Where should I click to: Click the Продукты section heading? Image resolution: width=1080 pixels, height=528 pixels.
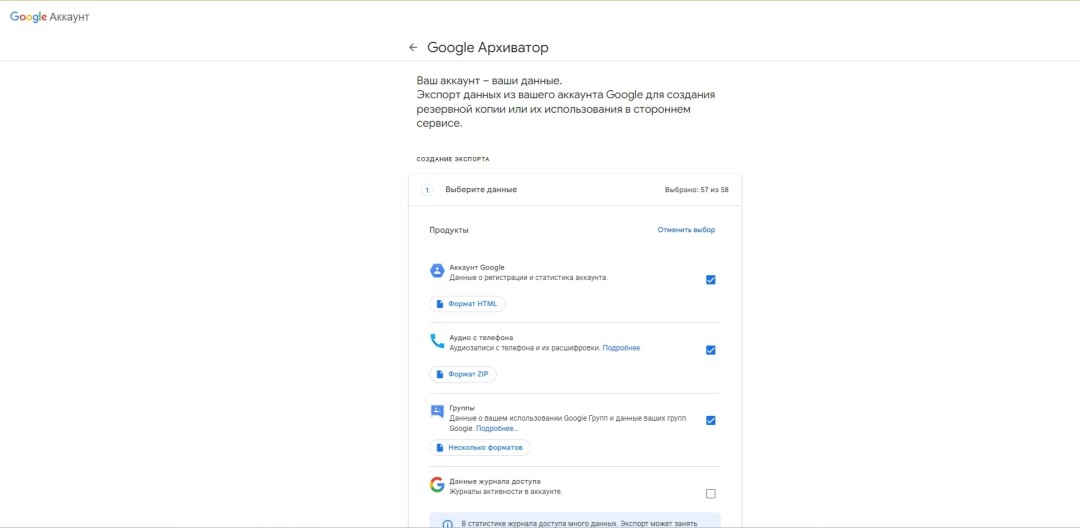[x=449, y=230]
